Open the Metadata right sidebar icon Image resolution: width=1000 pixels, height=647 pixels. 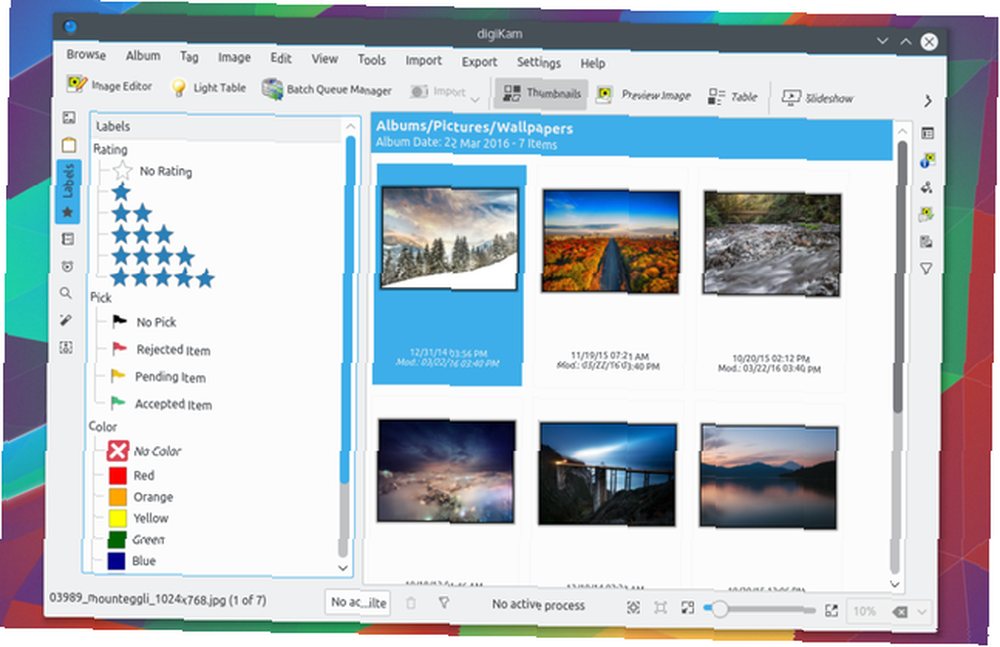point(927,160)
